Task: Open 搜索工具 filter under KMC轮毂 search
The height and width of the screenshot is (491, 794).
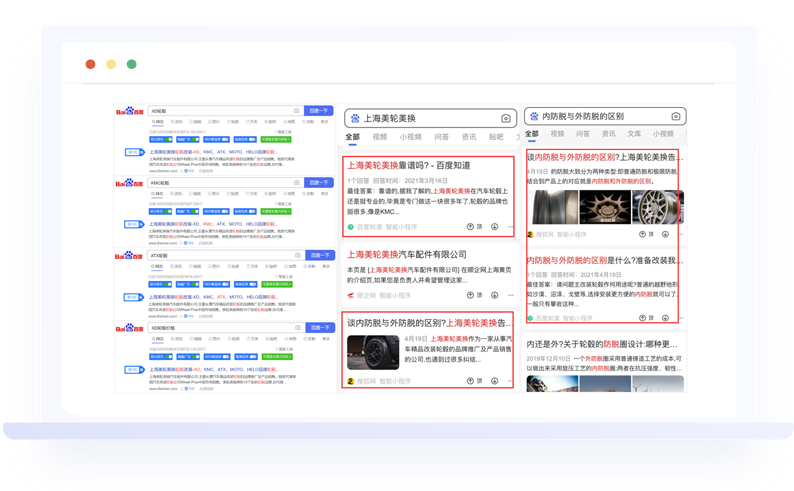Action: pos(284,204)
